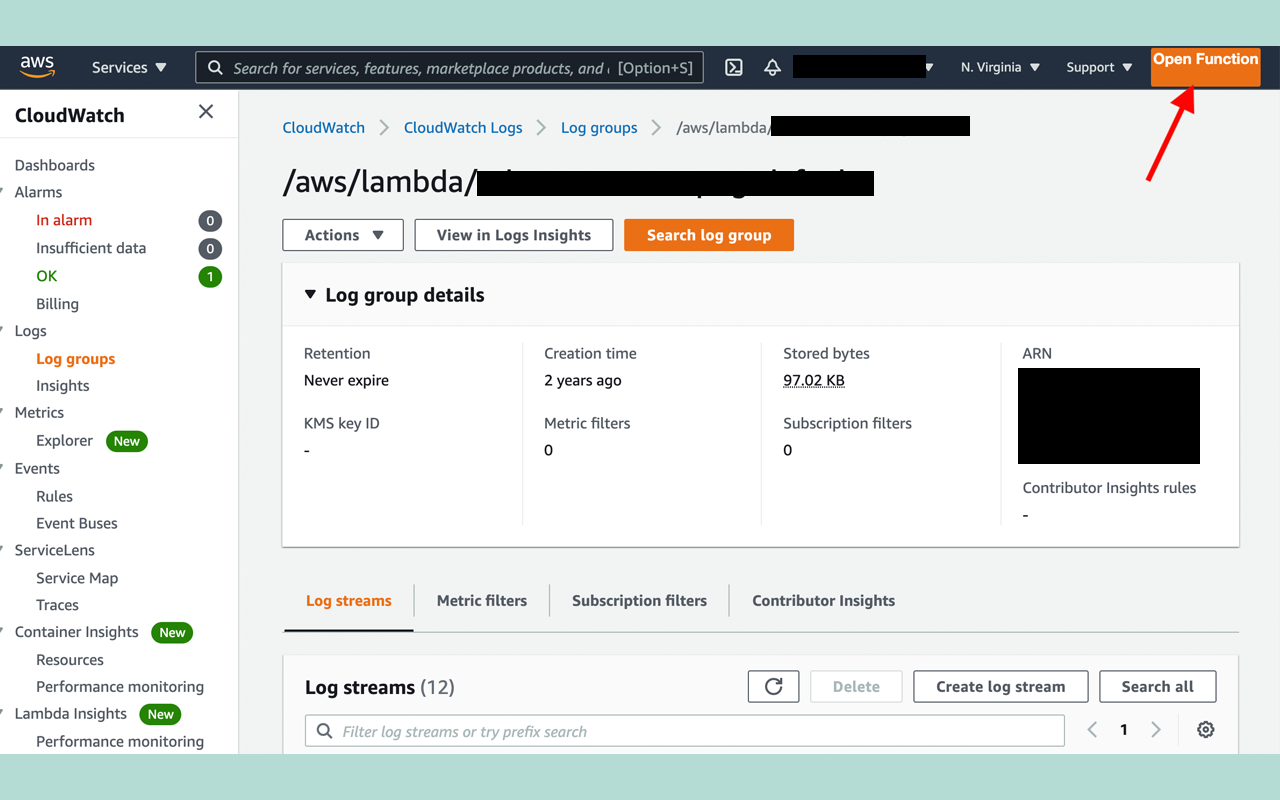Click the In alarm count badge 0

click(x=210, y=221)
